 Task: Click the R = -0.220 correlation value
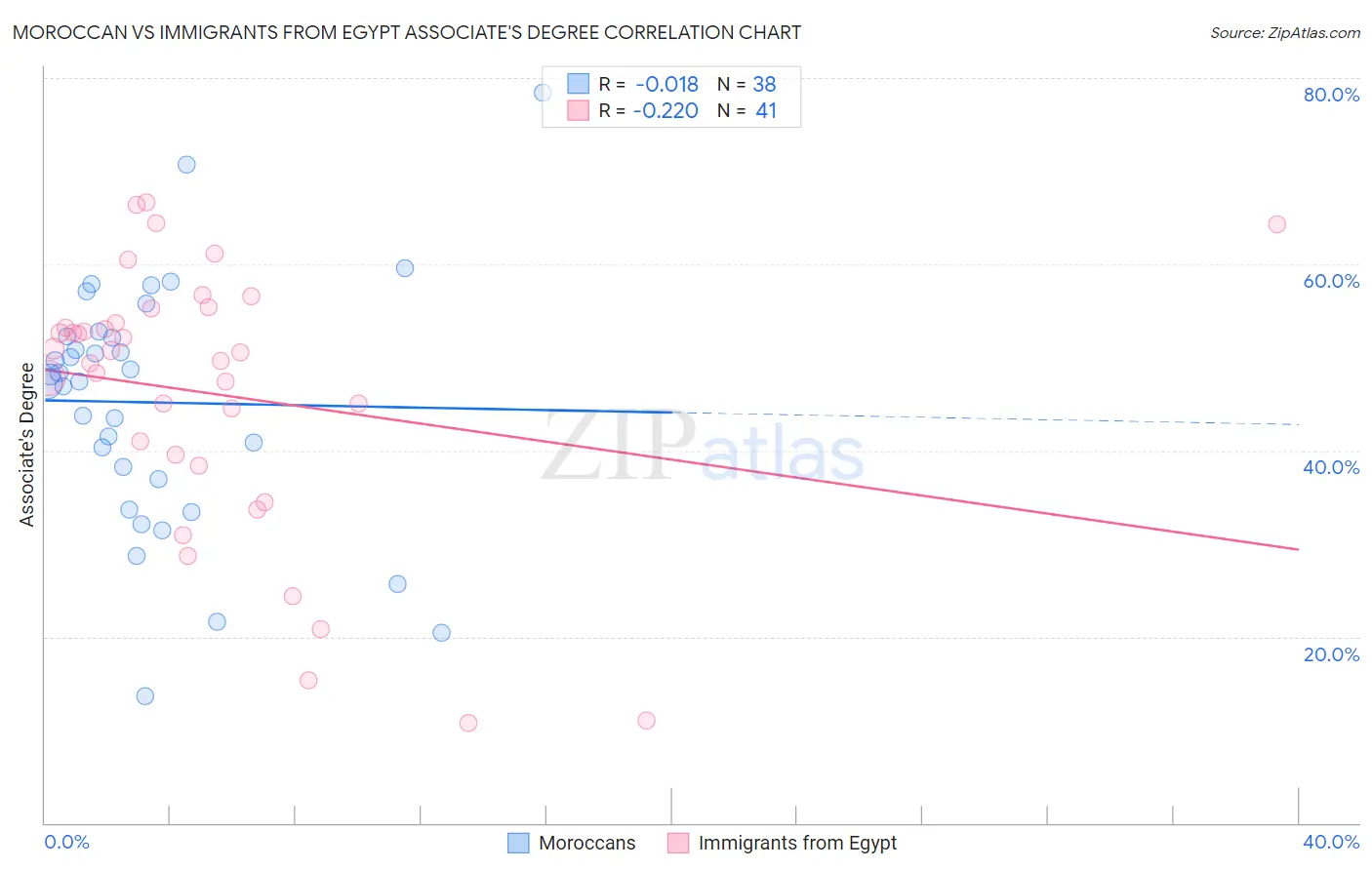tap(649, 110)
